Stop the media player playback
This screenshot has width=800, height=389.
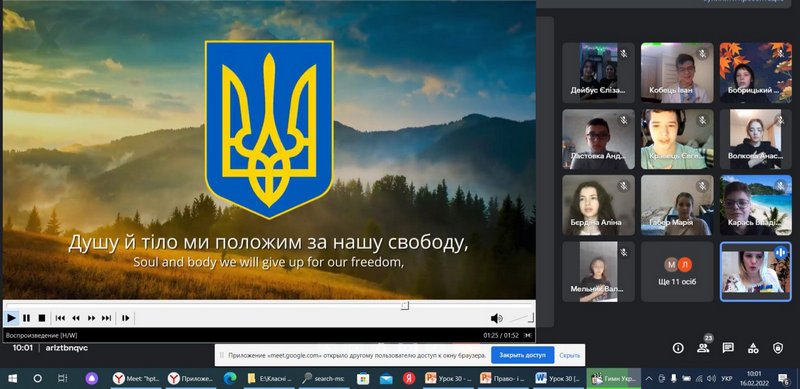pos(42,318)
